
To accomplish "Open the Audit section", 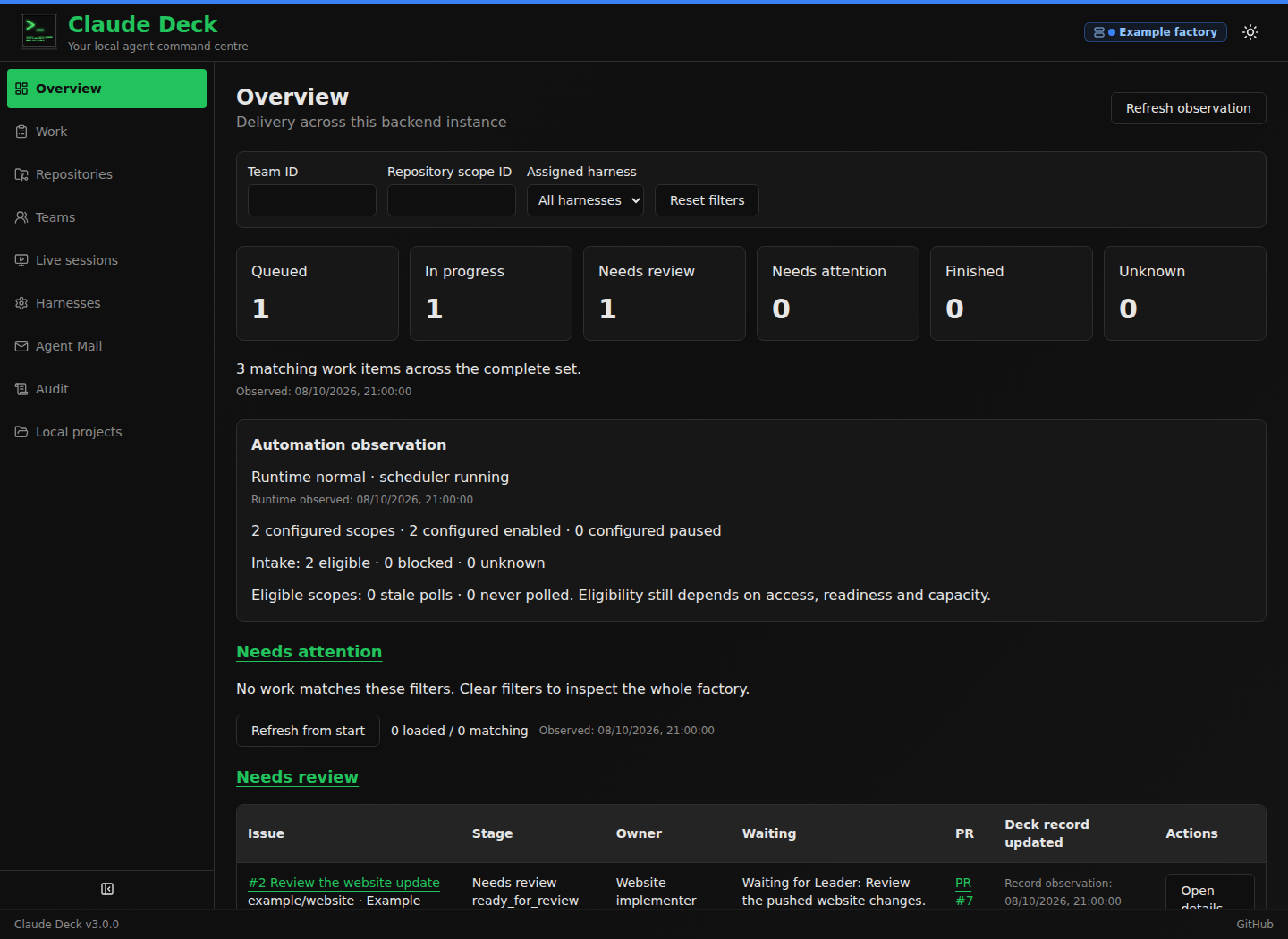I will 106,389.
